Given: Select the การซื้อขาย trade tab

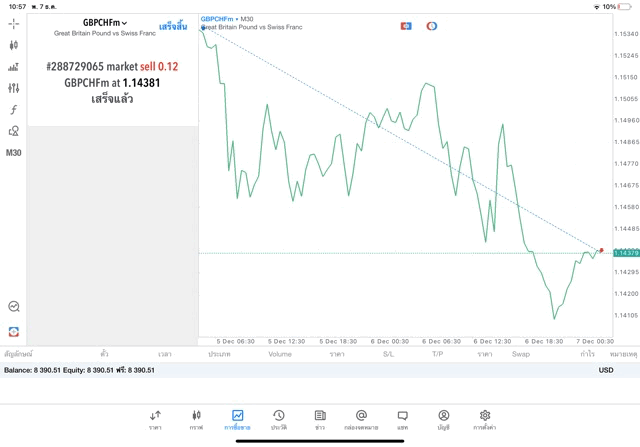Looking at the screenshot, I should coord(237,420).
